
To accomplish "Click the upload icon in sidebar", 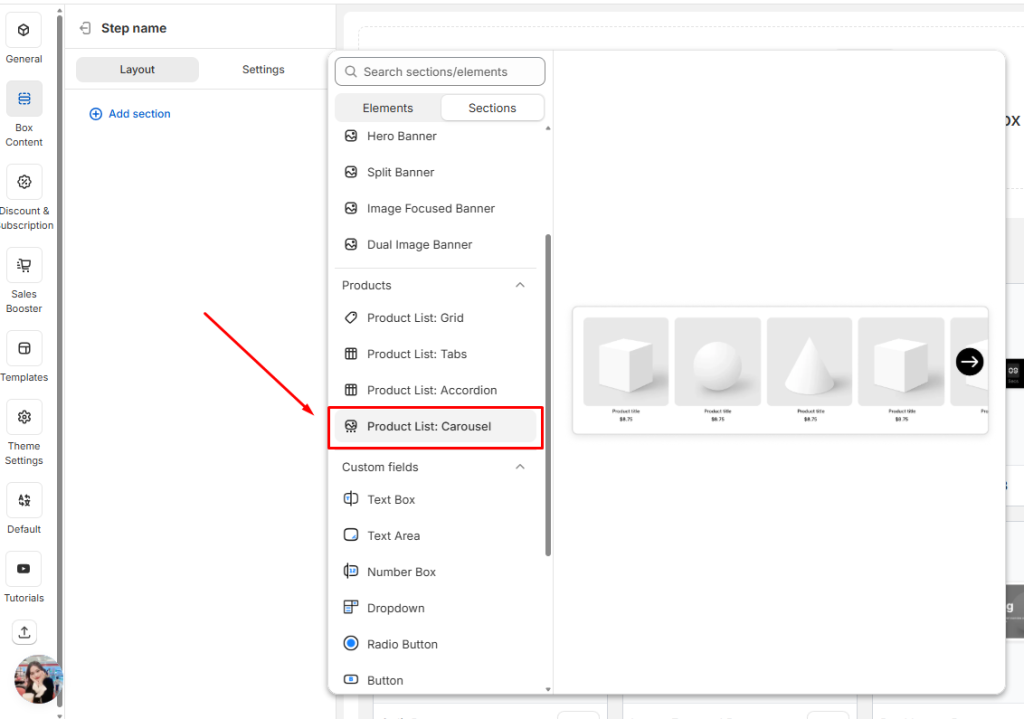I will tap(24, 632).
